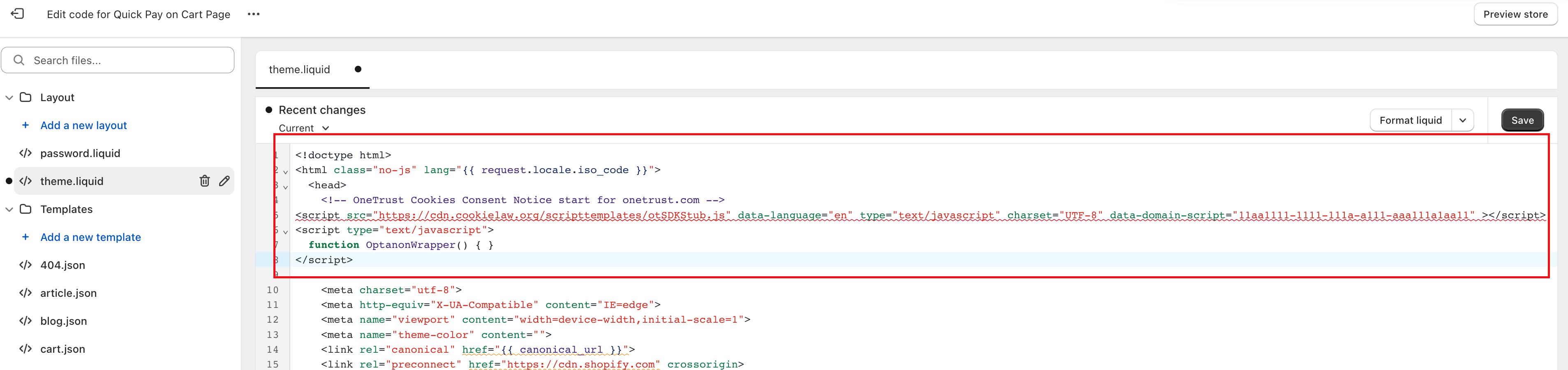Viewport: 1568px width, 370px height.
Task: Open the Current version dropdown
Action: 304,128
